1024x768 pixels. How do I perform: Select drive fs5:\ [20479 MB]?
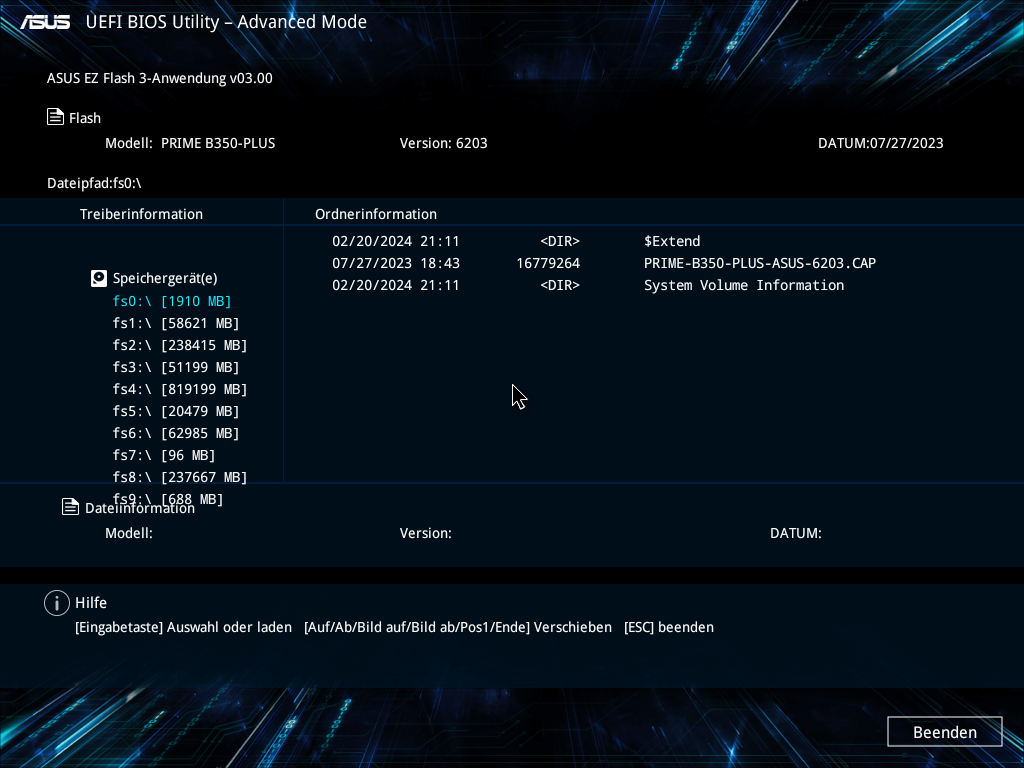click(x=176, y=411)
